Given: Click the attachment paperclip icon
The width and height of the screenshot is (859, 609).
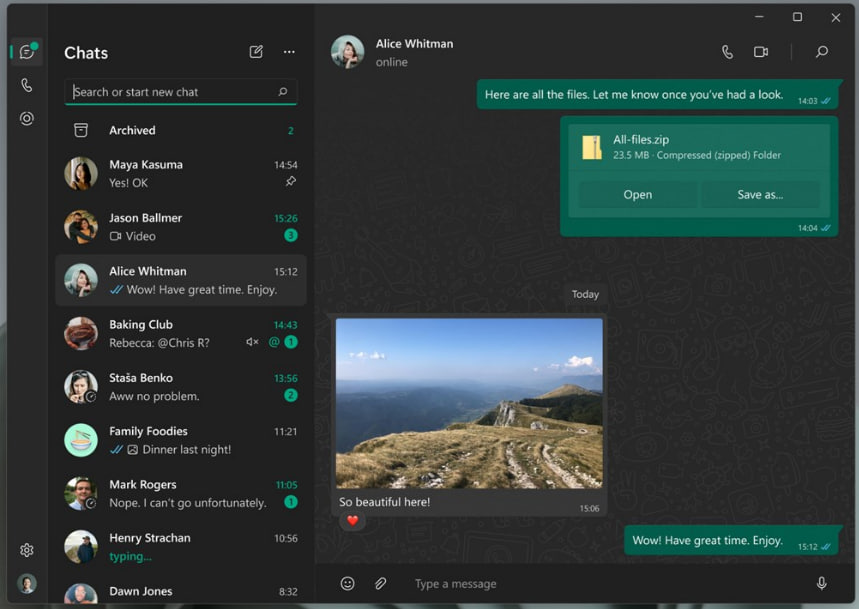Looking at the screenshot, I should (x=380, y=584).
